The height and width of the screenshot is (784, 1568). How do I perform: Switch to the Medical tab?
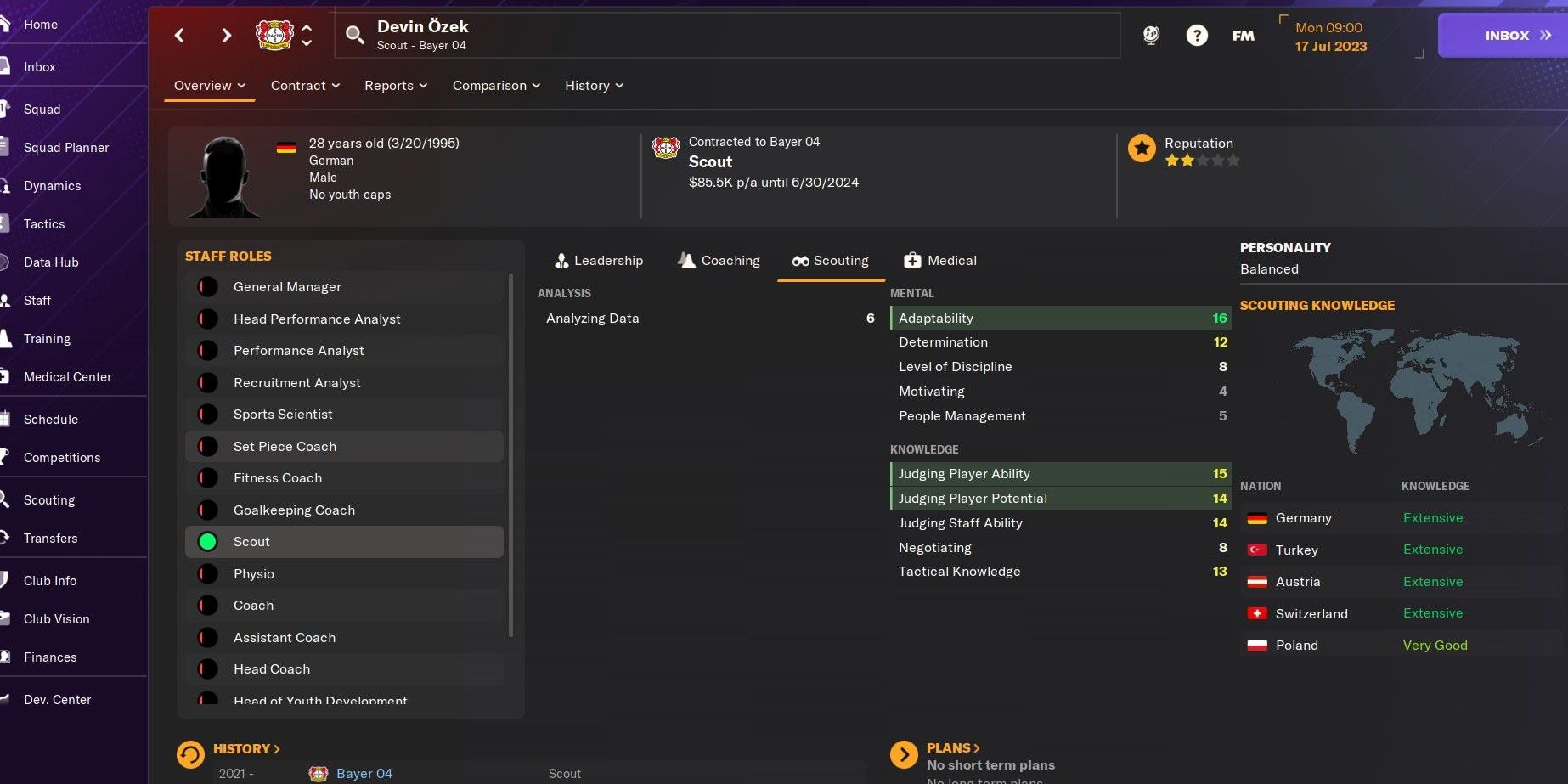pyautogui.click(x=939, y=261)
